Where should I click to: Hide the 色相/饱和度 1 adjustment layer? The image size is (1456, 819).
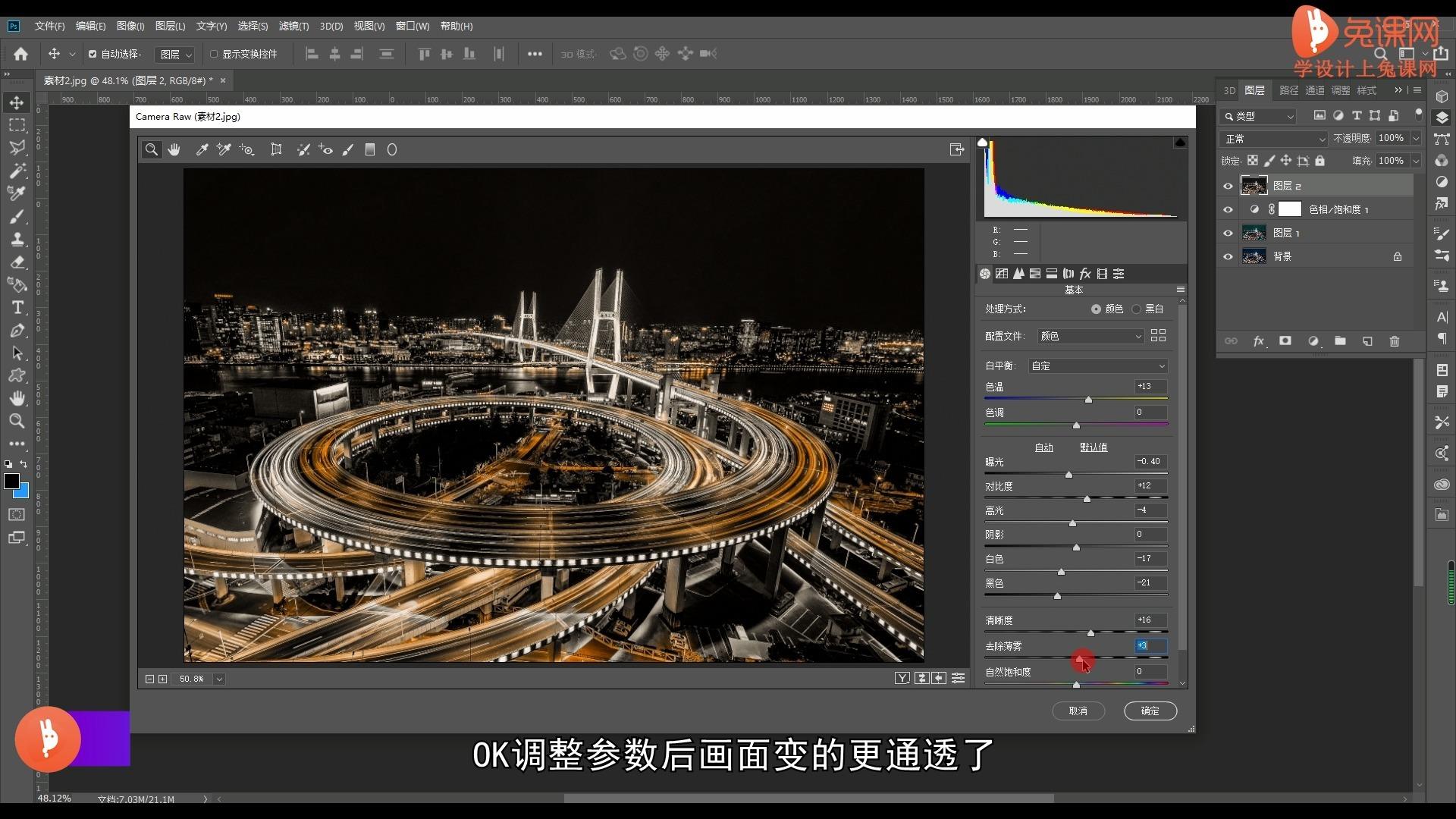[1228, 209]
